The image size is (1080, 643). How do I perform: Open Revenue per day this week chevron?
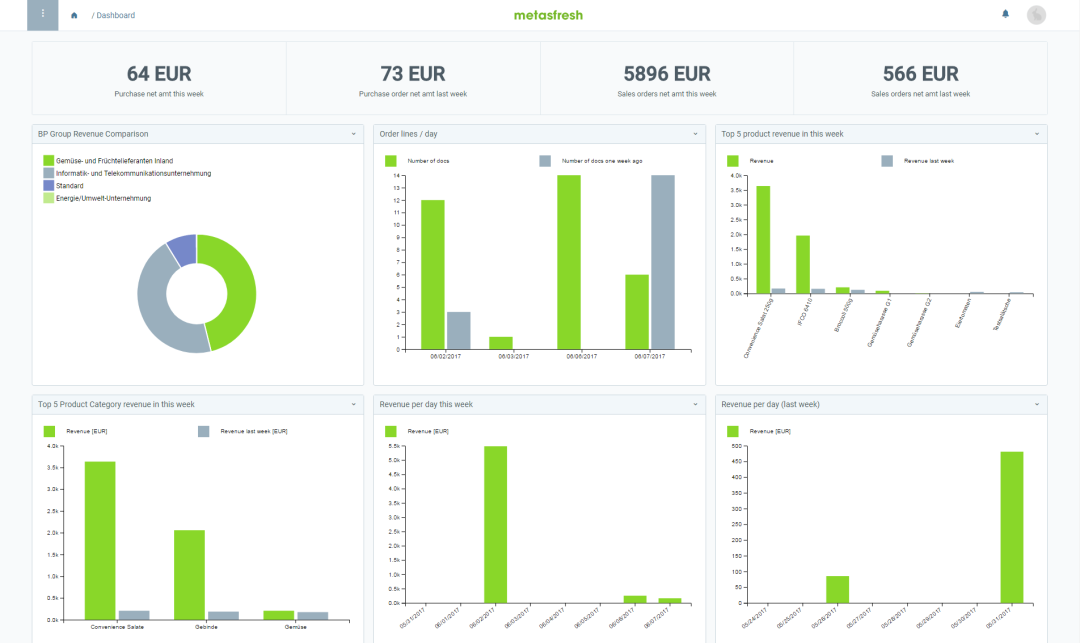click(x=696, y=404)
